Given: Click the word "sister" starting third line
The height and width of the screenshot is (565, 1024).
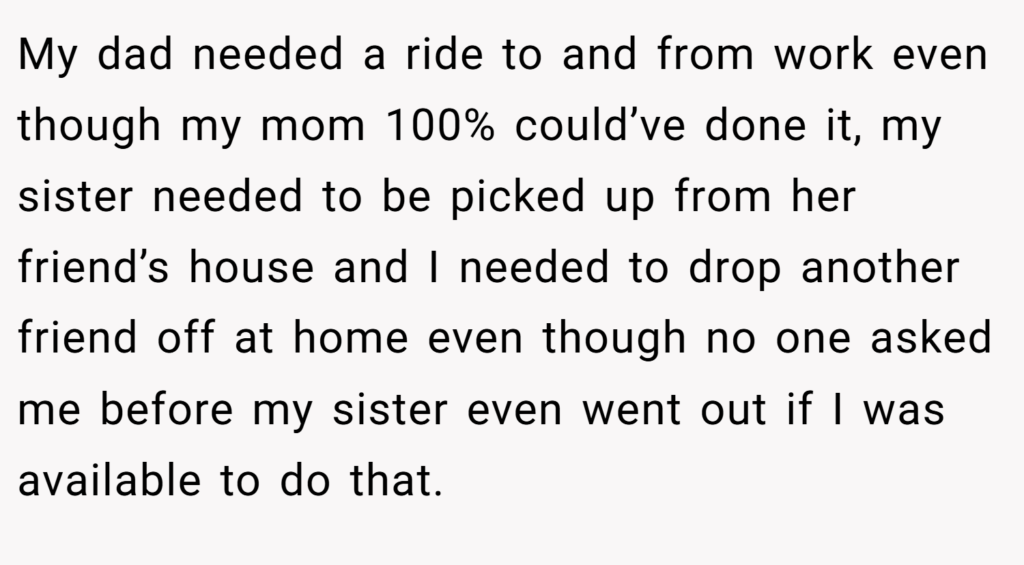Looking at the screenshot, I should point(76,196).
